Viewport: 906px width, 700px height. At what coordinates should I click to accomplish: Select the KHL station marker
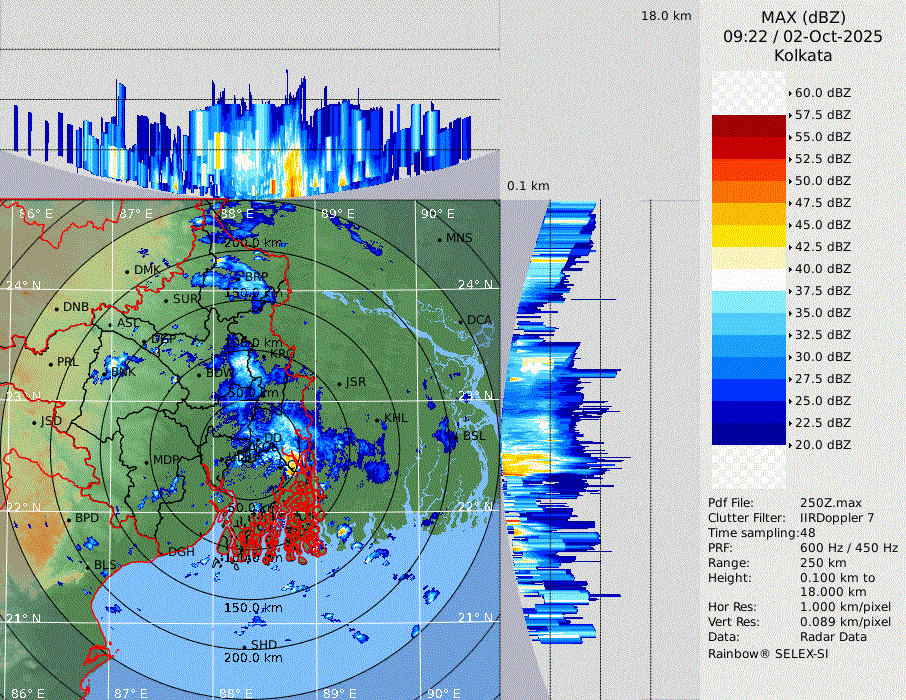coord(378,419)
